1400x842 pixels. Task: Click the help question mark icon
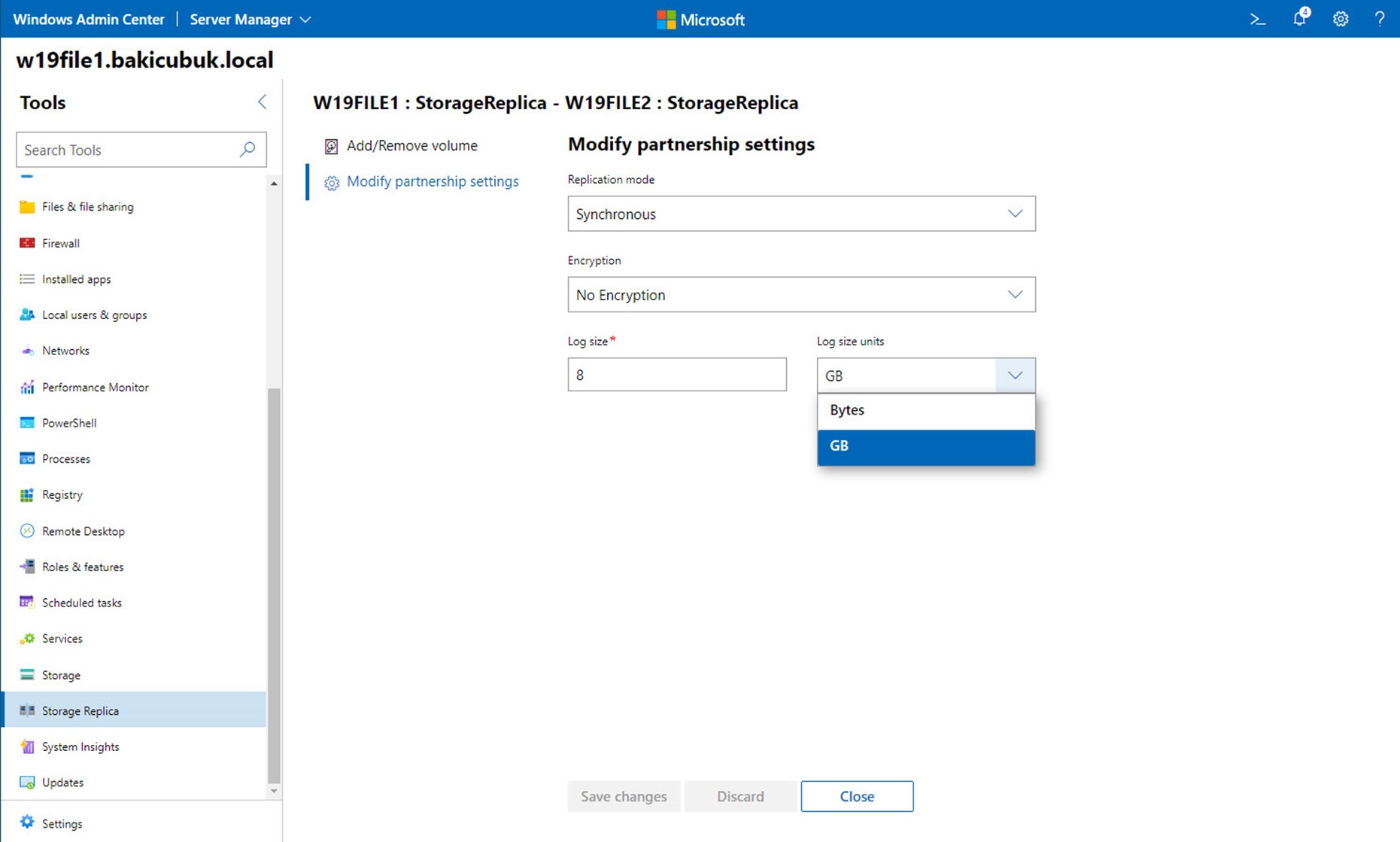pyautogui.click(x=1380, y=19)
